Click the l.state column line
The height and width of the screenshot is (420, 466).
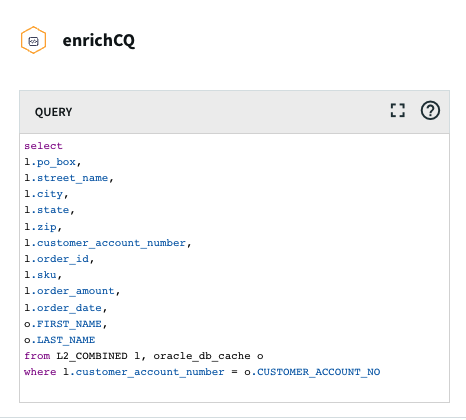click(49, 210)
